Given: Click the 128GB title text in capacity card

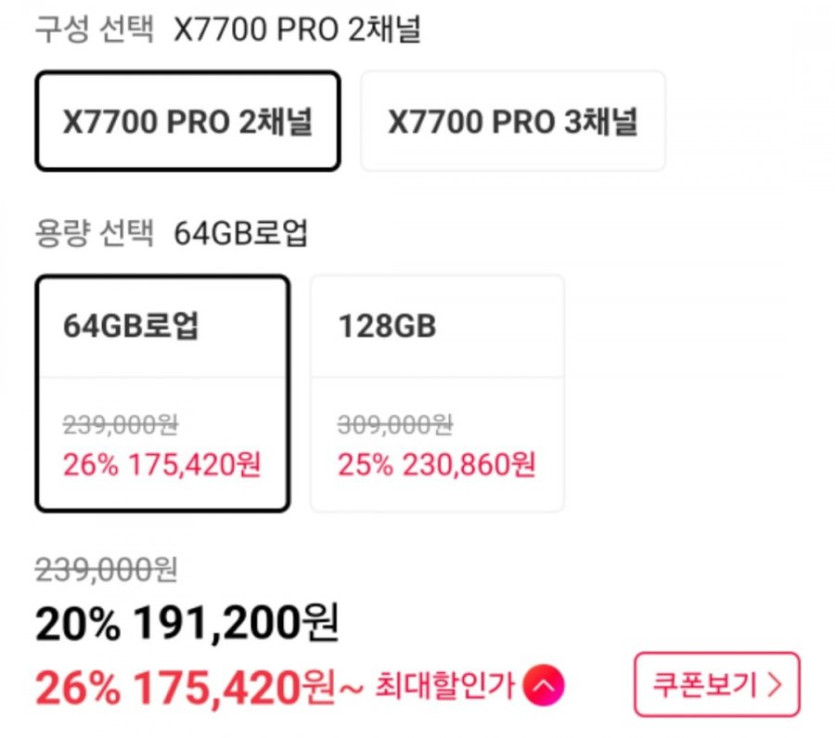Looking at the screenshot, I should point(387,327).
